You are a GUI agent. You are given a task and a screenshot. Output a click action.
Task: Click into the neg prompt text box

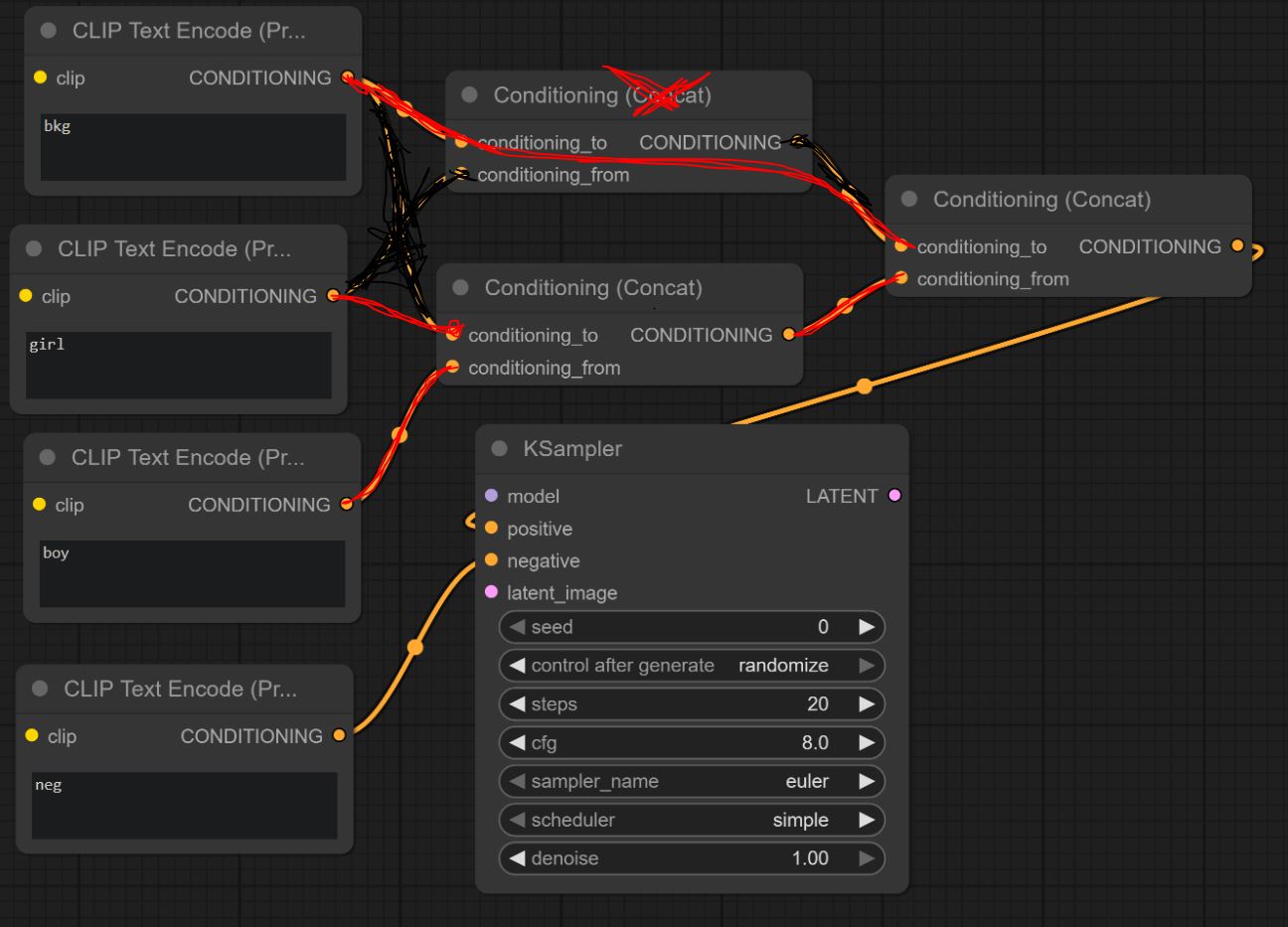tap(185, 806)
